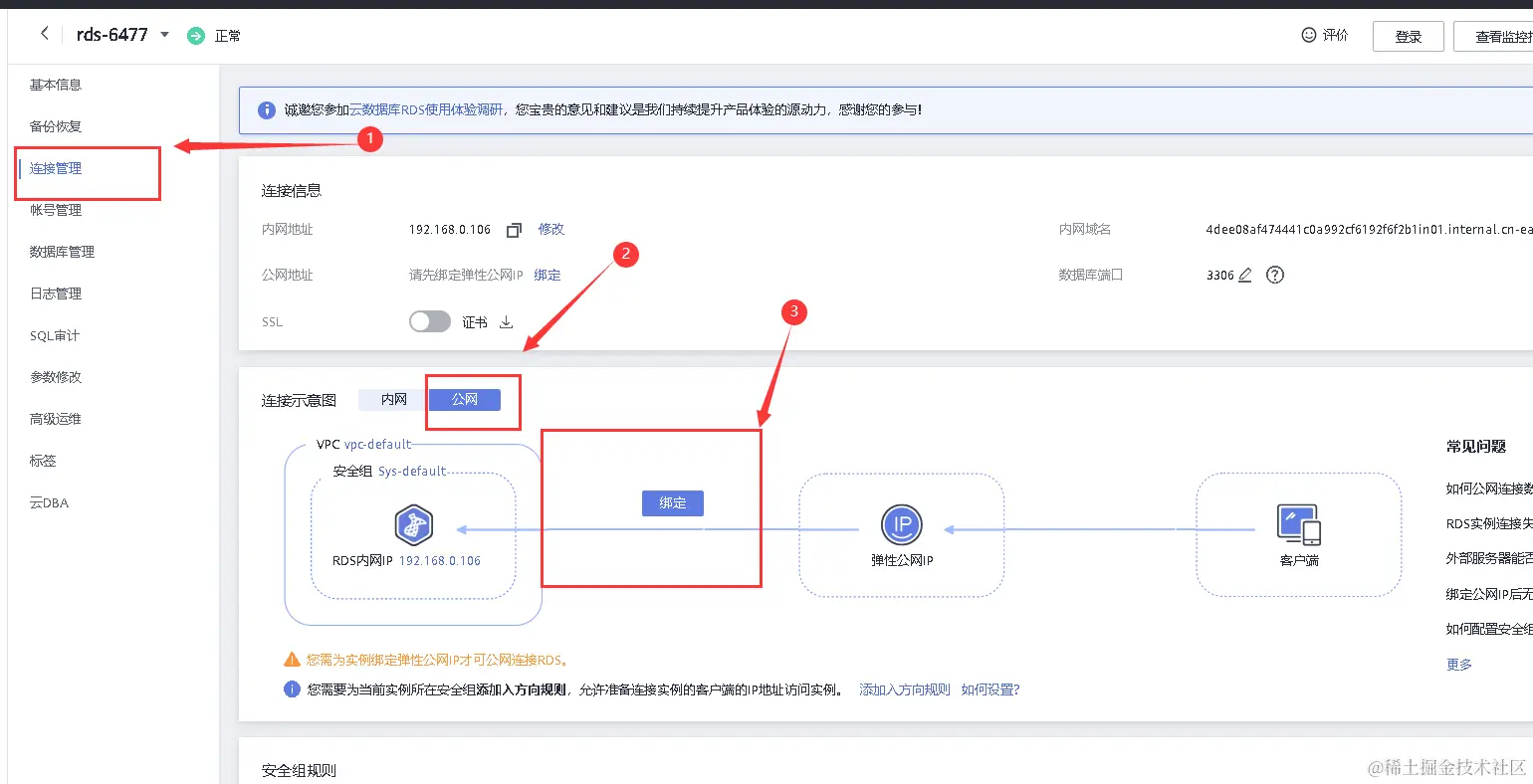Image resolution: width=1533 pixels, height=784 pixels.
Task: Open 高级运维 in the sidebar
Action: click(x=56, y=419)
